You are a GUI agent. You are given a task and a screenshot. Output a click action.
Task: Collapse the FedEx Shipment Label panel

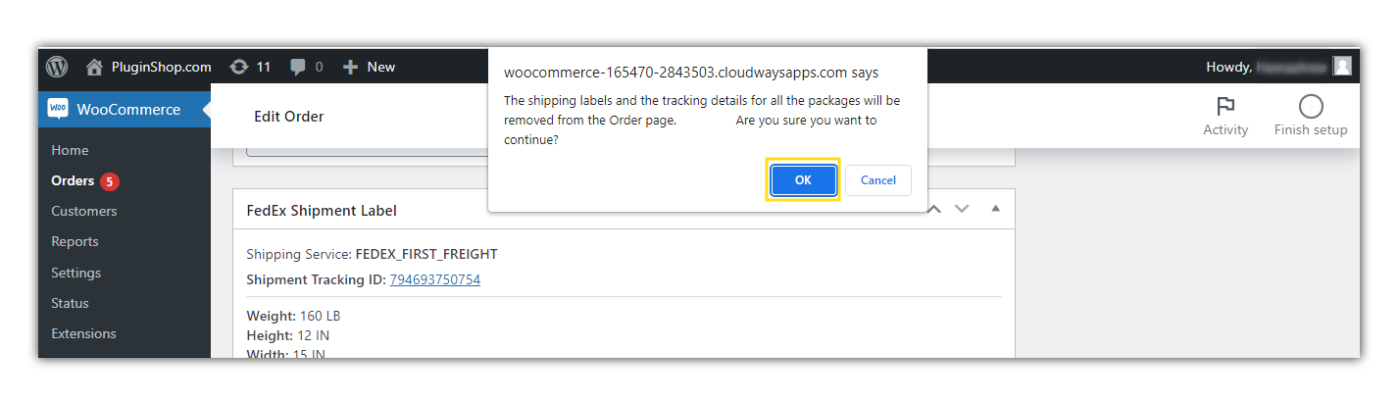tap(995, 209)
